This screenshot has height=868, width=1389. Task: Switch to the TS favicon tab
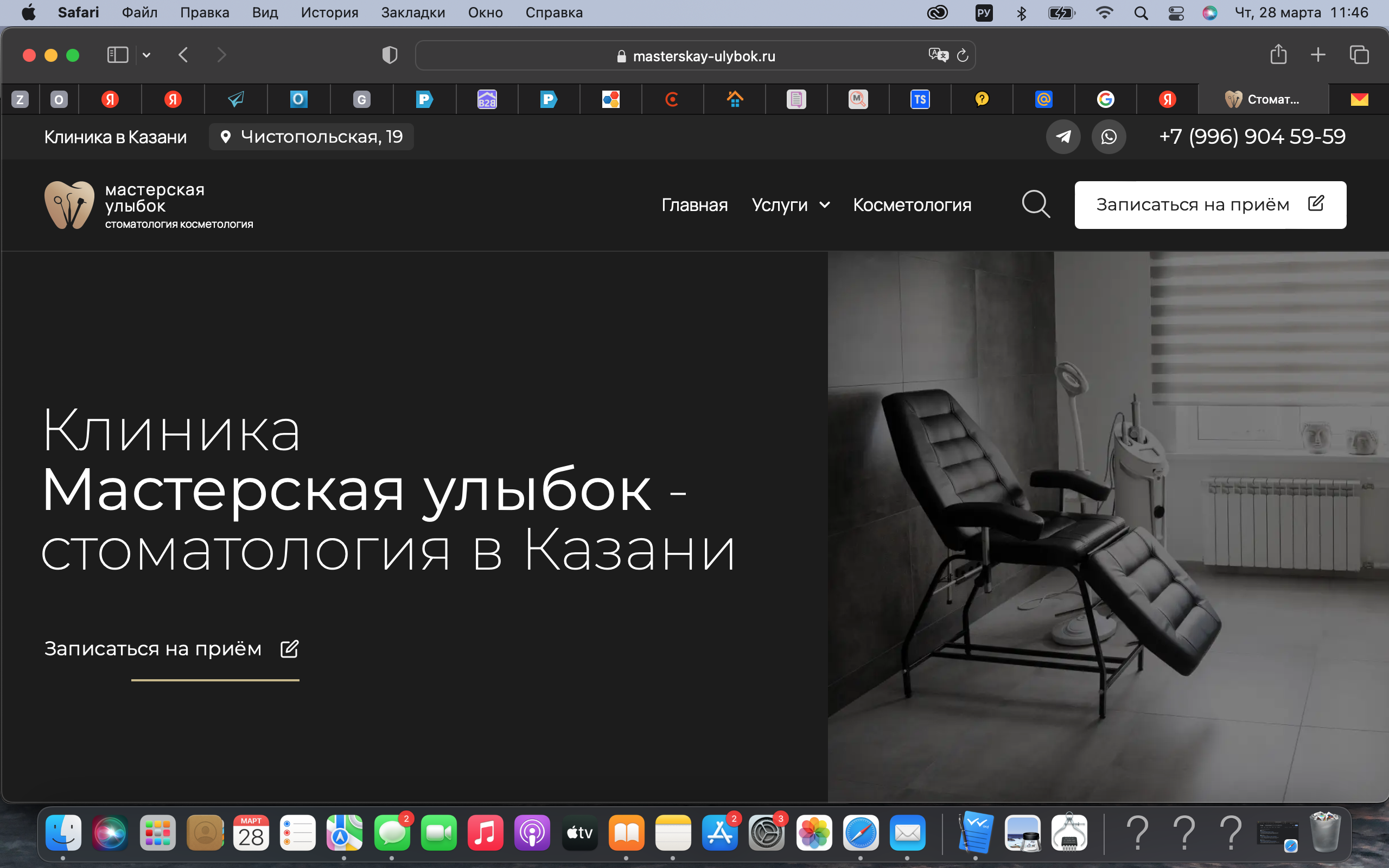(920, 99)
